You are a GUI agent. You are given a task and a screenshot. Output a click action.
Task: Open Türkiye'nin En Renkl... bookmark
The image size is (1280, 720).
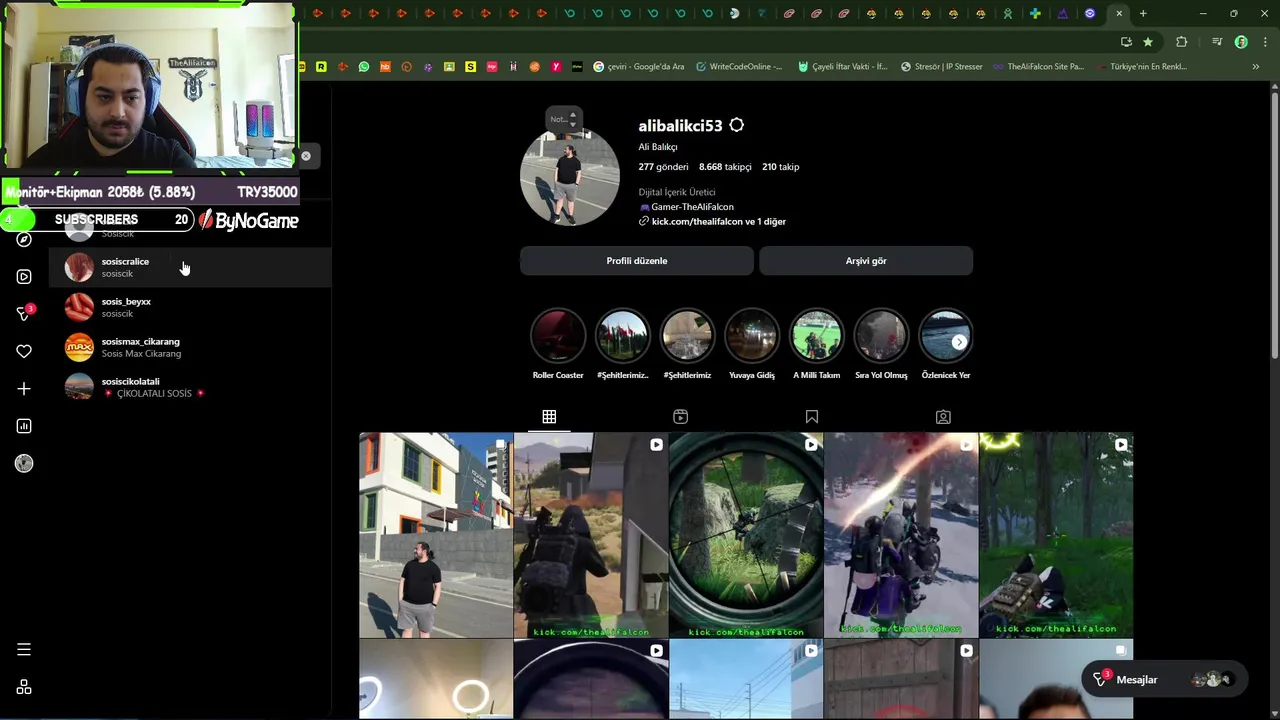(x=1141, y=67)
